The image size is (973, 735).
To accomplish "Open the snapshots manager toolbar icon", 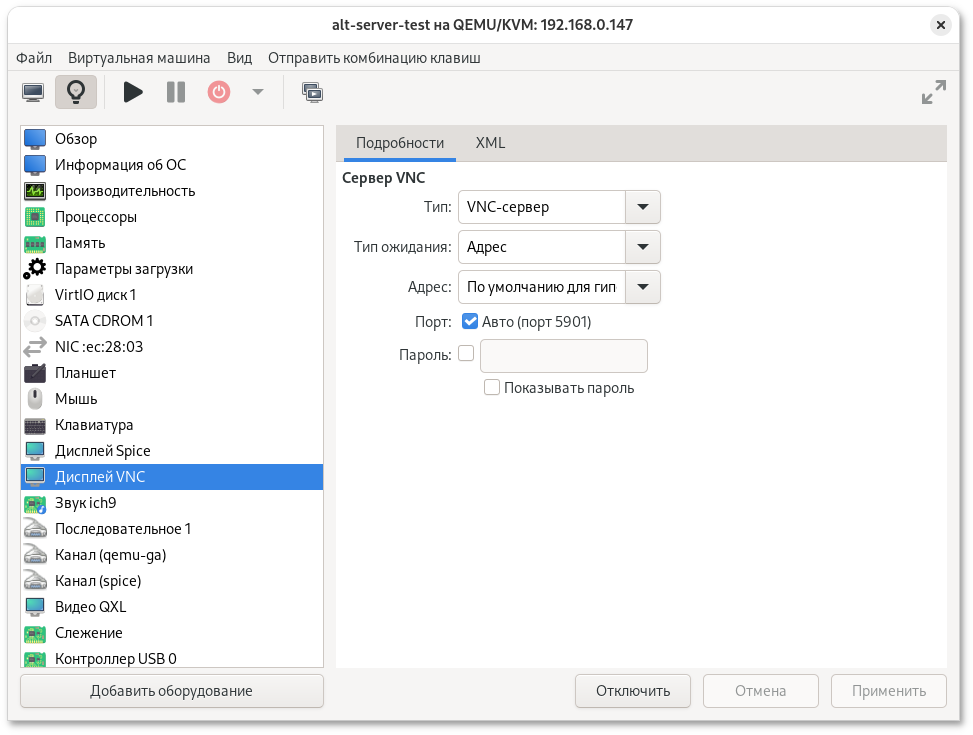I will pyautogui.click(x=312, y=93).
